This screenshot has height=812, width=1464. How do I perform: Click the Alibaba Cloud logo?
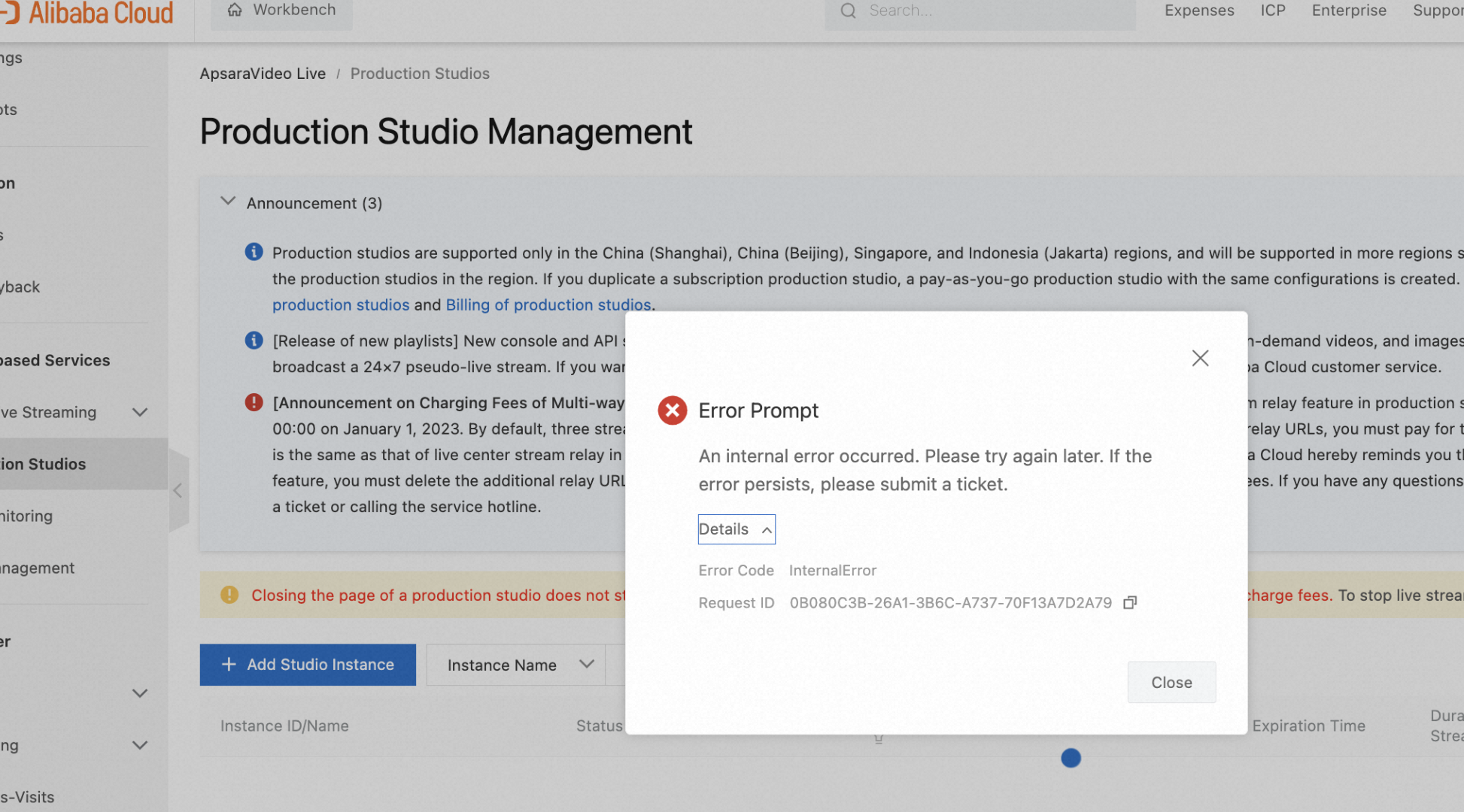coord(87,13)
